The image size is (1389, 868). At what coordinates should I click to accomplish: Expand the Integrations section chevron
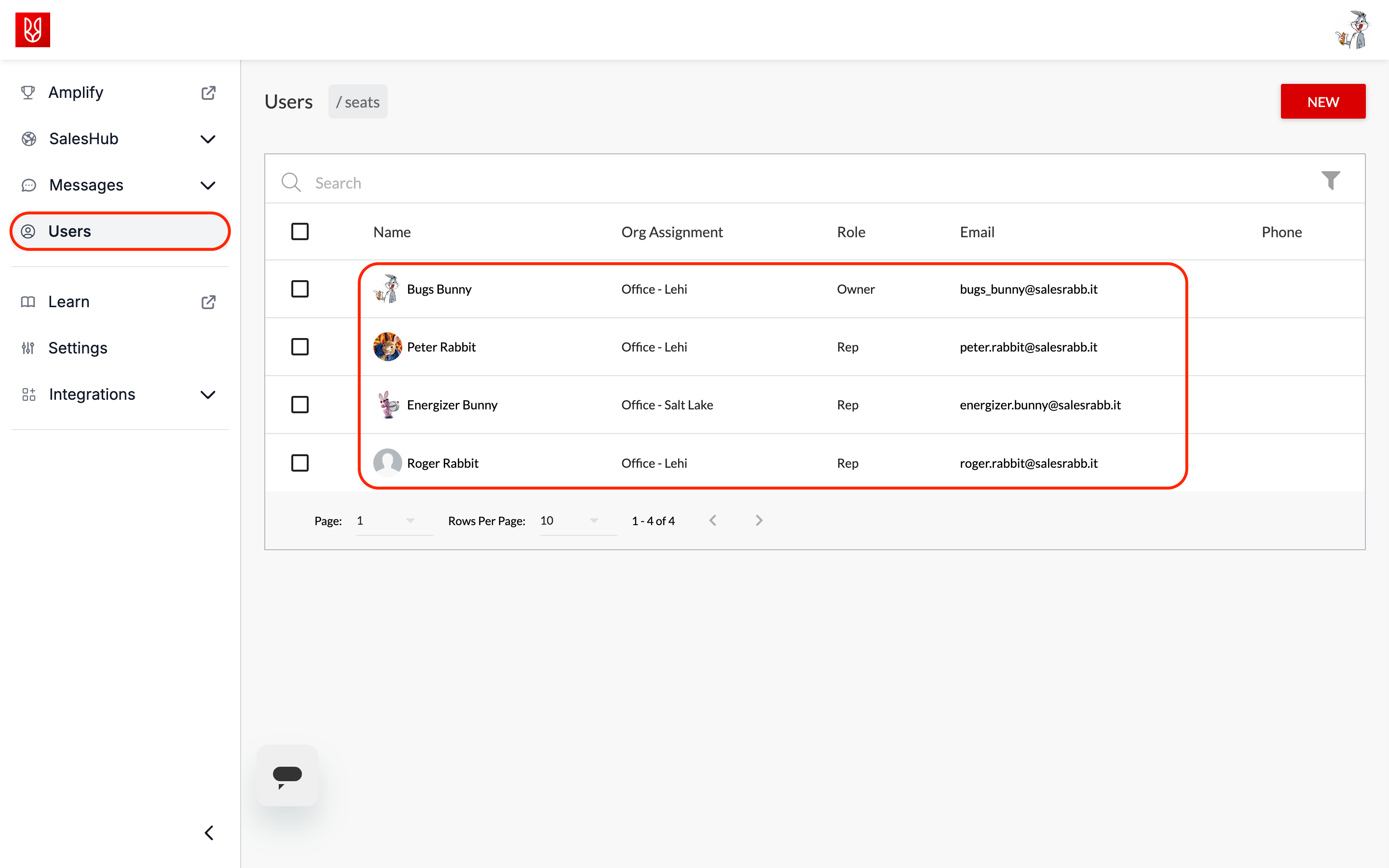pos(208,394)
